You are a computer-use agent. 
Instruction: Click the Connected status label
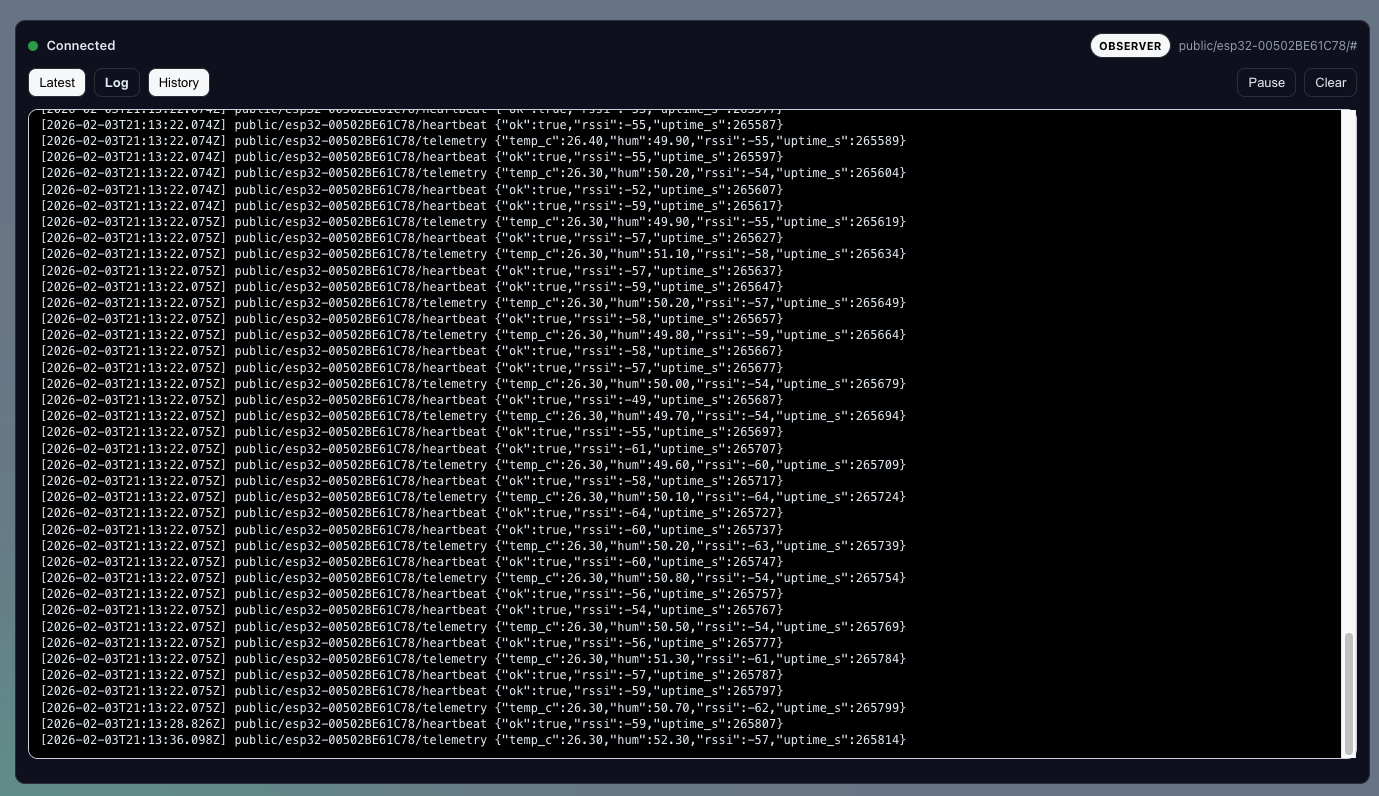(81, 46)
